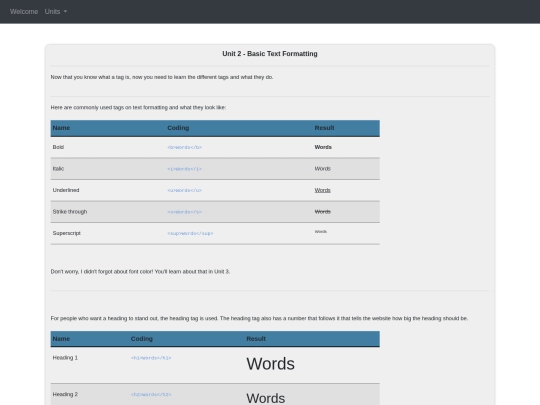
Task: Click the <h1>Words</h1> code snippet
Action: 151,358
